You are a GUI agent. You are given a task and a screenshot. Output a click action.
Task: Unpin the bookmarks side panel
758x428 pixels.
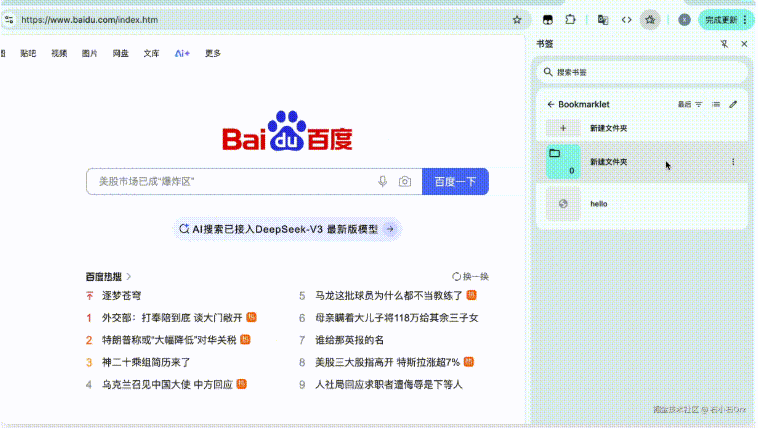[724, 44]
